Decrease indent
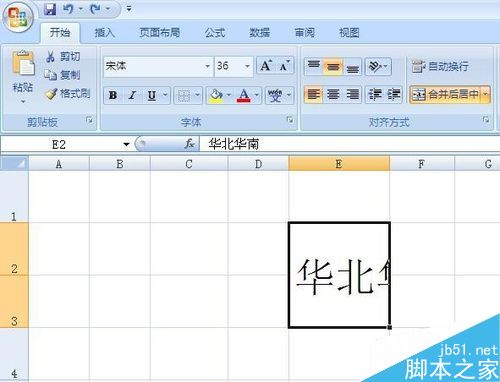 [x=374, y=95]
